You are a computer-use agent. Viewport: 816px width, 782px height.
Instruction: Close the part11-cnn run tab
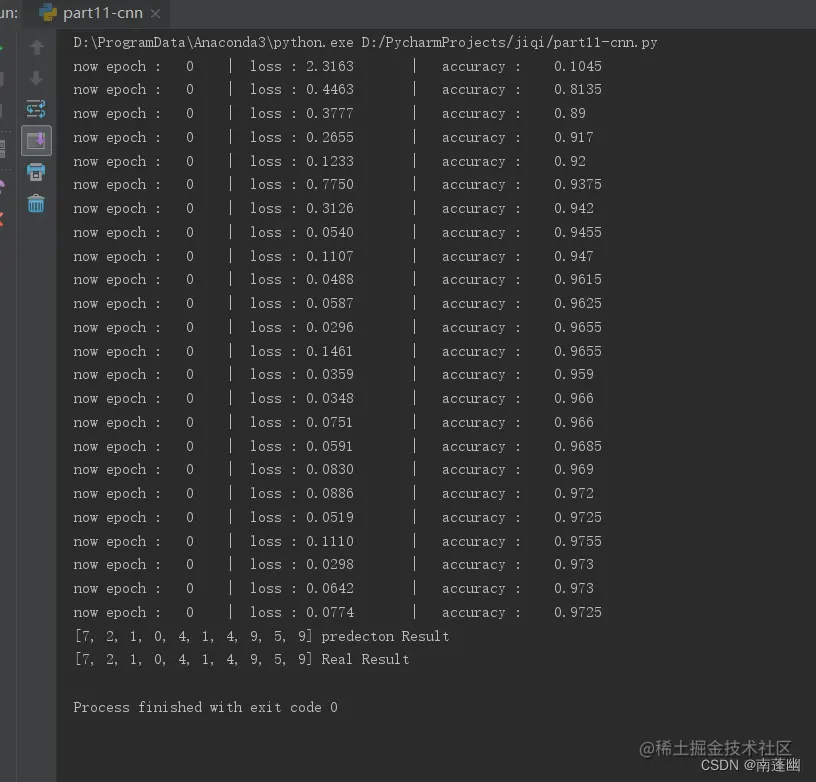tap(155, 14)
